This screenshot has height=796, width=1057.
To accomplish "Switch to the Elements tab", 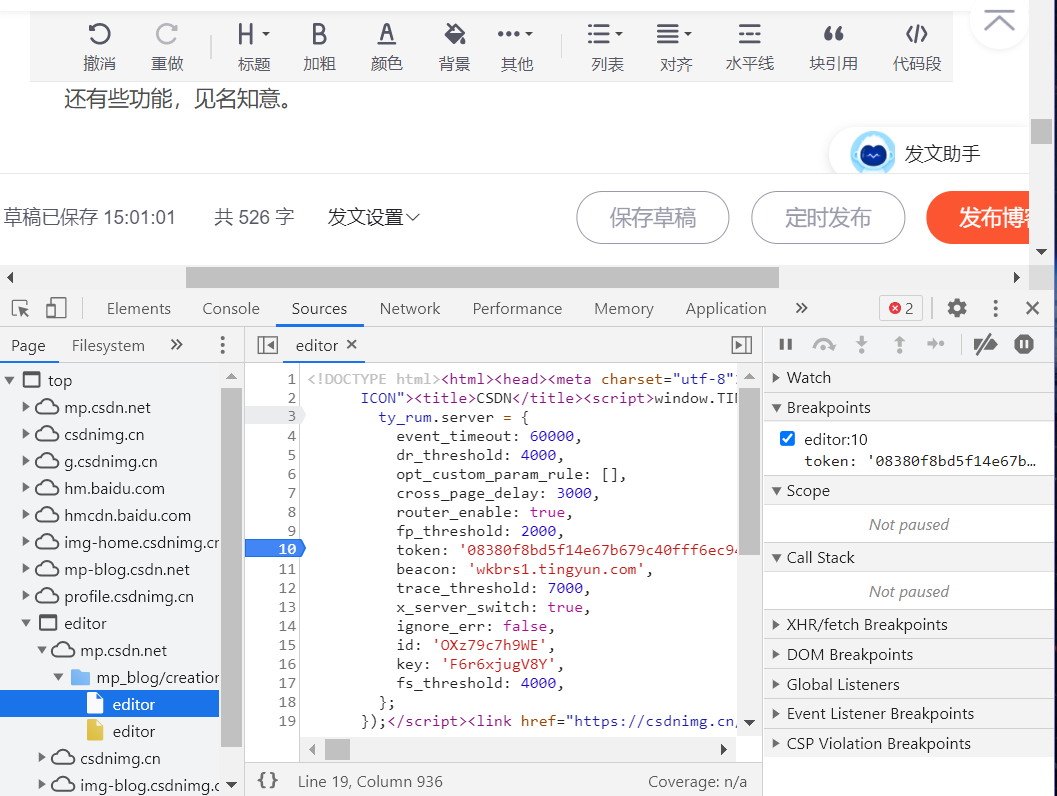I will pos(139,309).
